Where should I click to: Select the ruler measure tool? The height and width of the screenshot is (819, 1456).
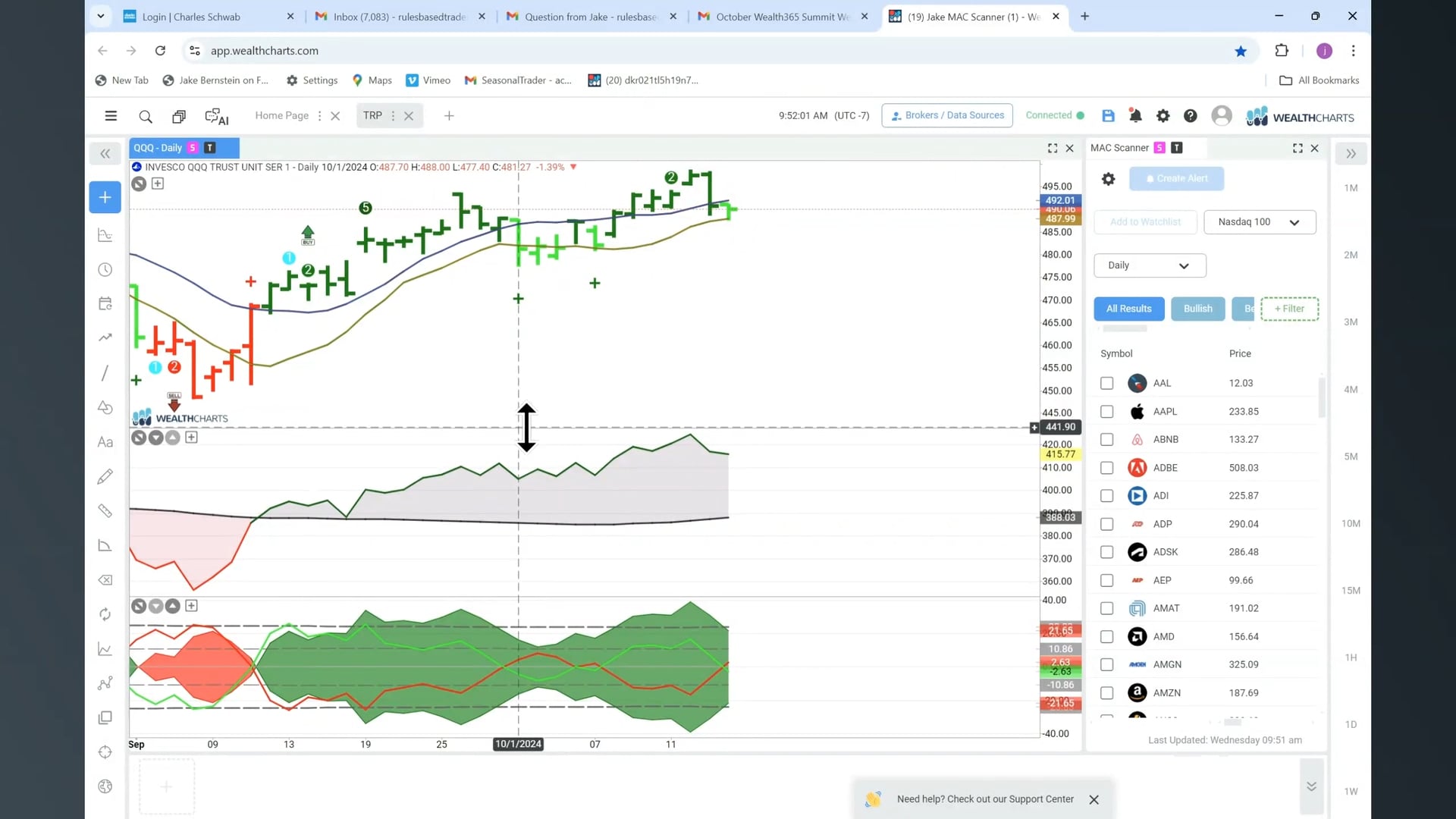pos(105,511)
